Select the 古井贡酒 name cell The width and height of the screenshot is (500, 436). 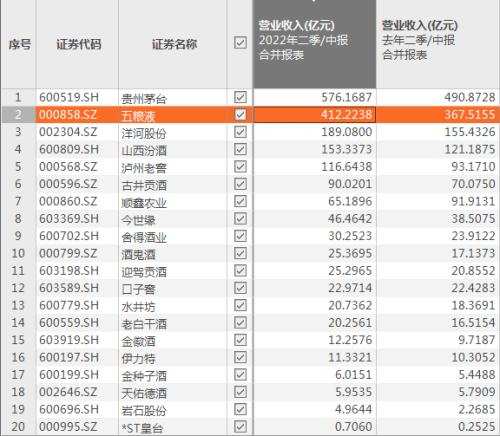[173, 184]
